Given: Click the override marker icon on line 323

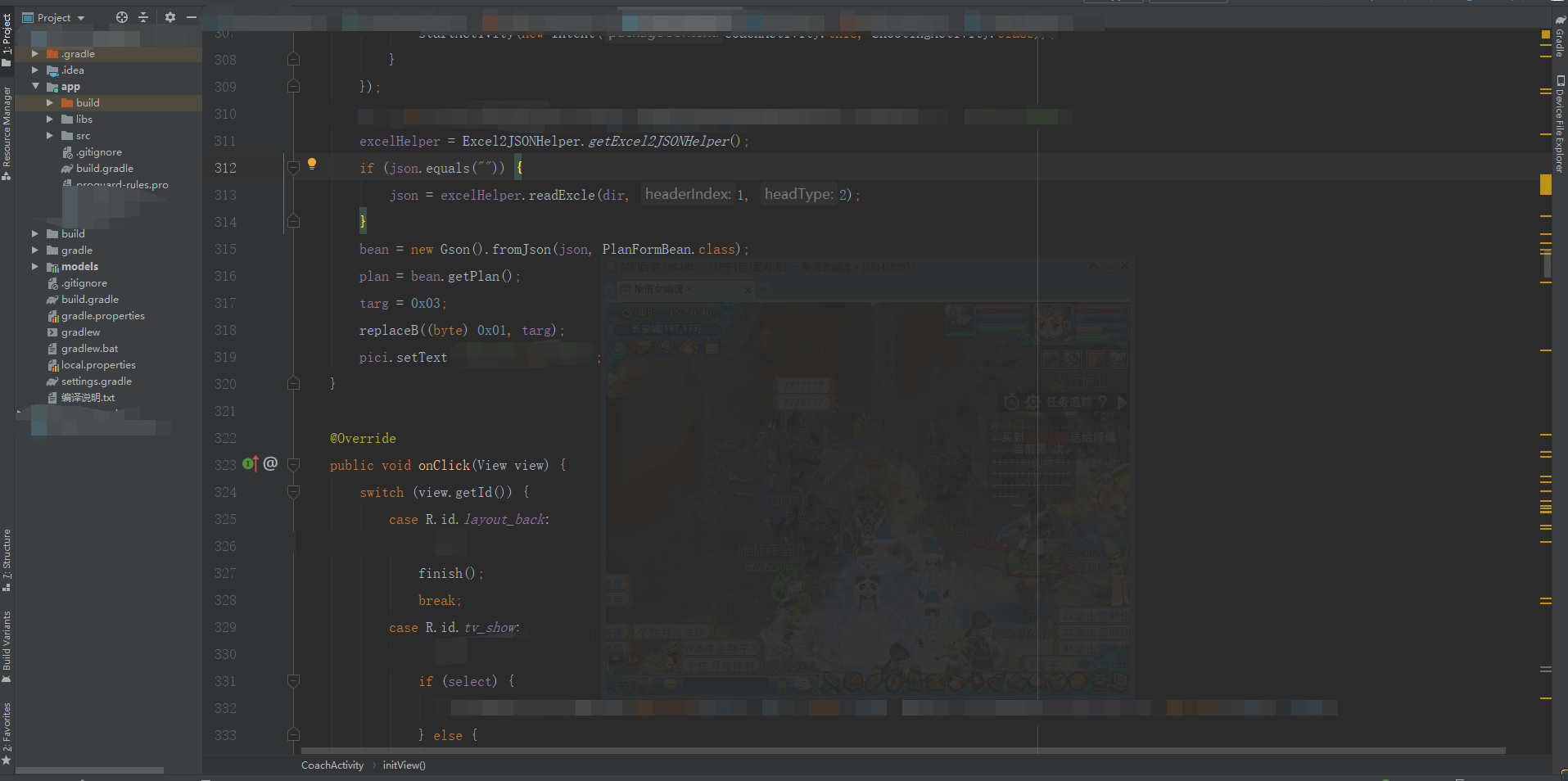Looking at the screenshot, I should click(x=251, y=464).
